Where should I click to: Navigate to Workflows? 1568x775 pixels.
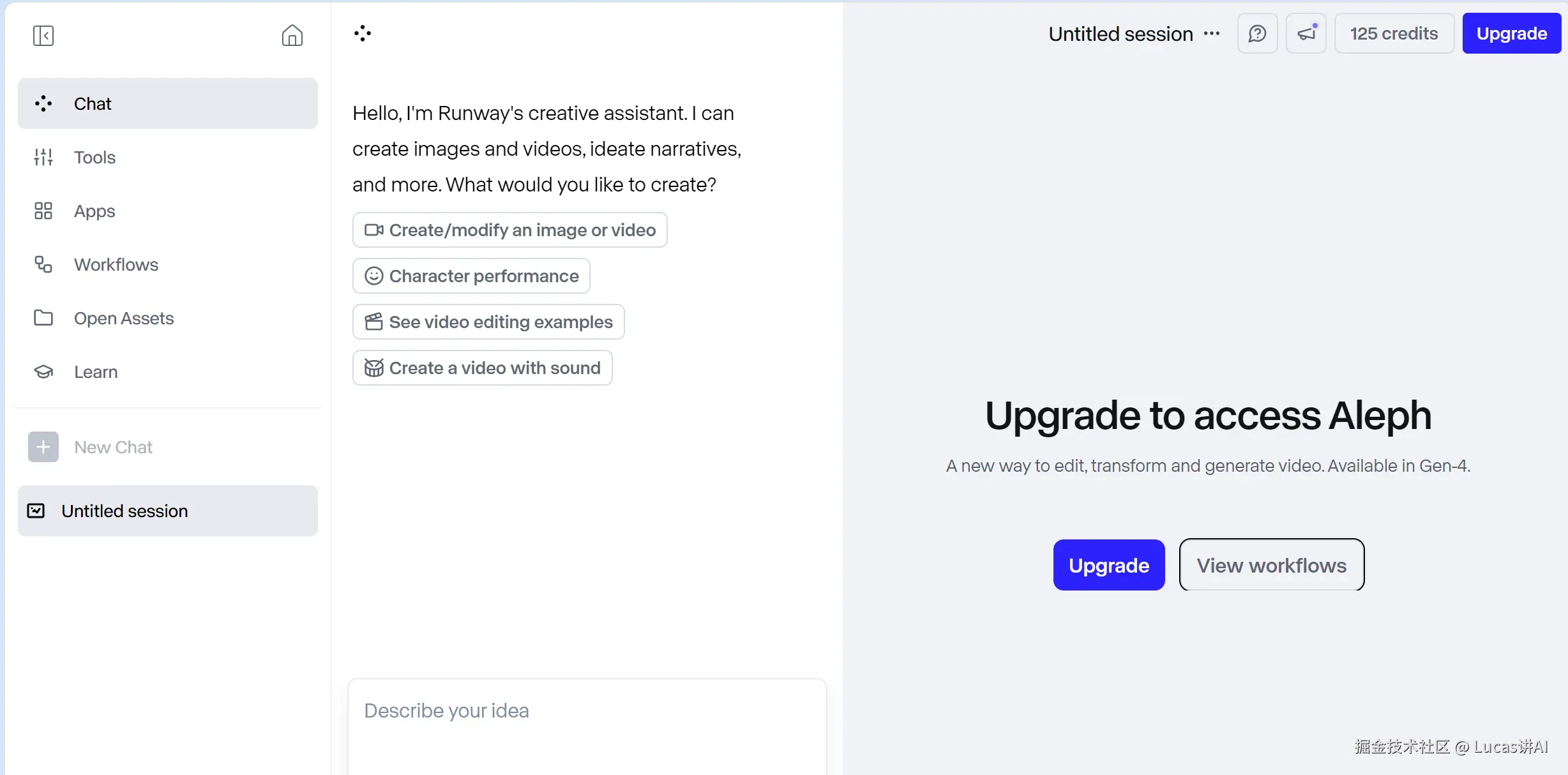116,264
